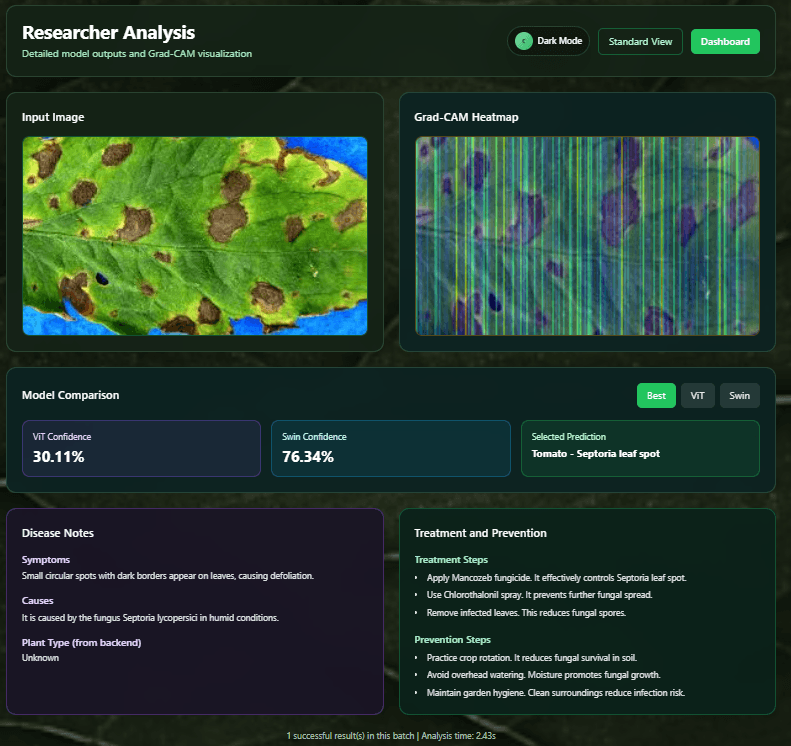The height and width of the screenshot is (746, 791).
Task: Click the Swin Confidence card
Action: pyautogui.click(x=390, y=448)
